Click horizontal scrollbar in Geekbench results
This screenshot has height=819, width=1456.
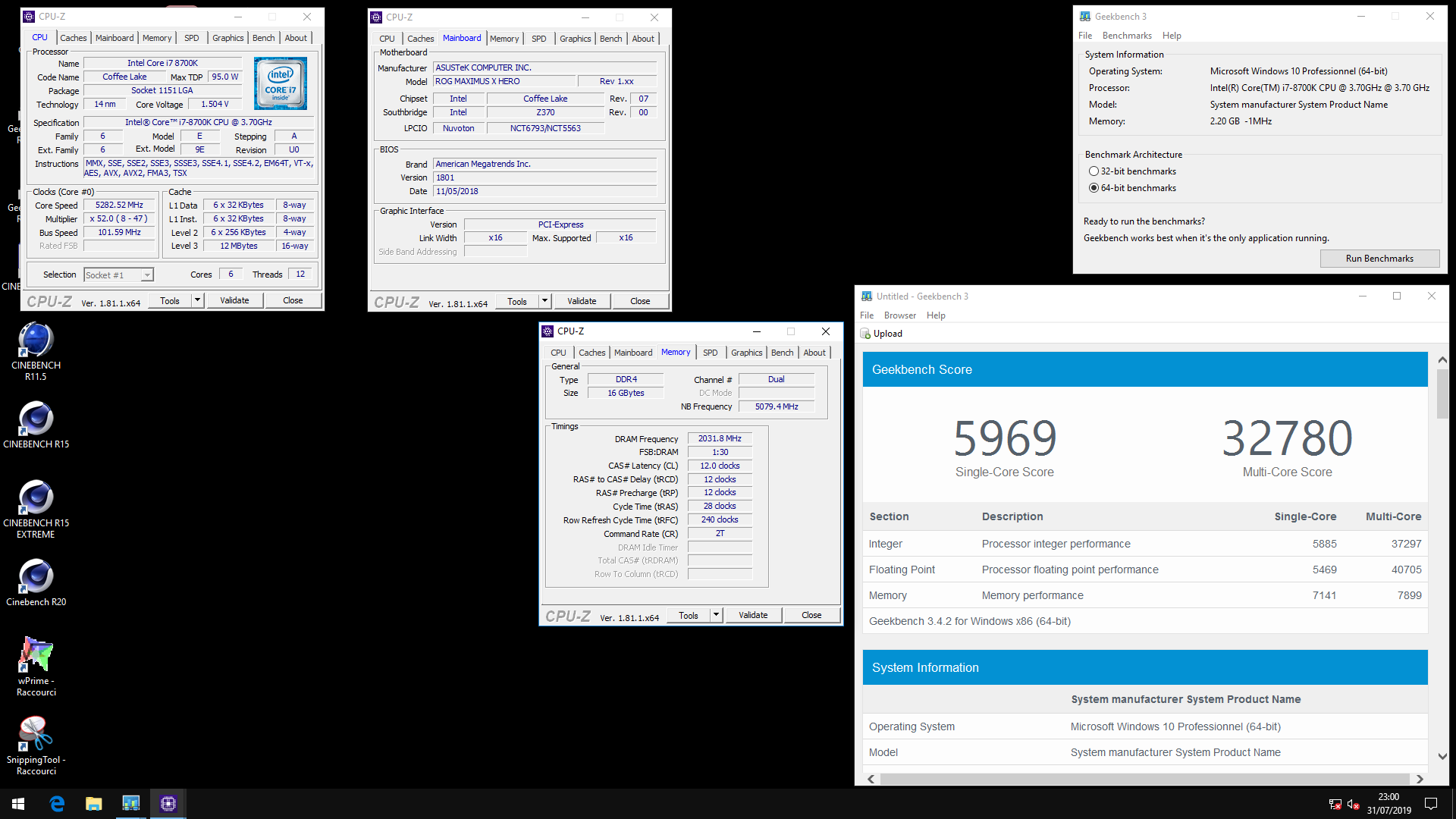click(1144, 779)
